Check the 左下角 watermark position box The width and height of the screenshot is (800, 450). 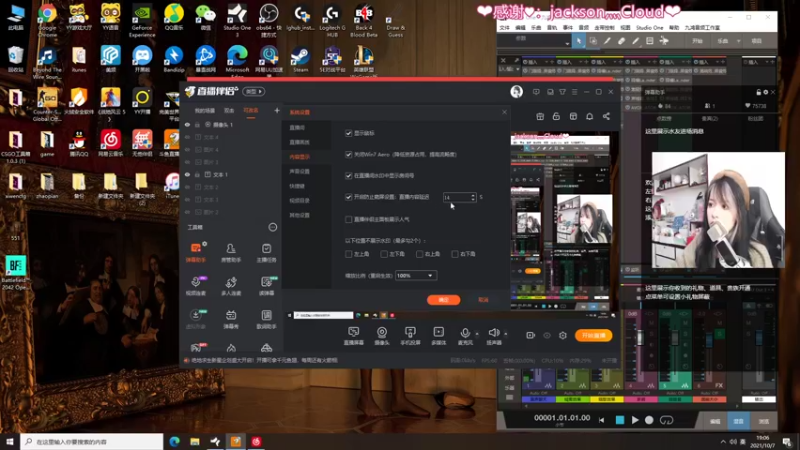click(384, 254)
